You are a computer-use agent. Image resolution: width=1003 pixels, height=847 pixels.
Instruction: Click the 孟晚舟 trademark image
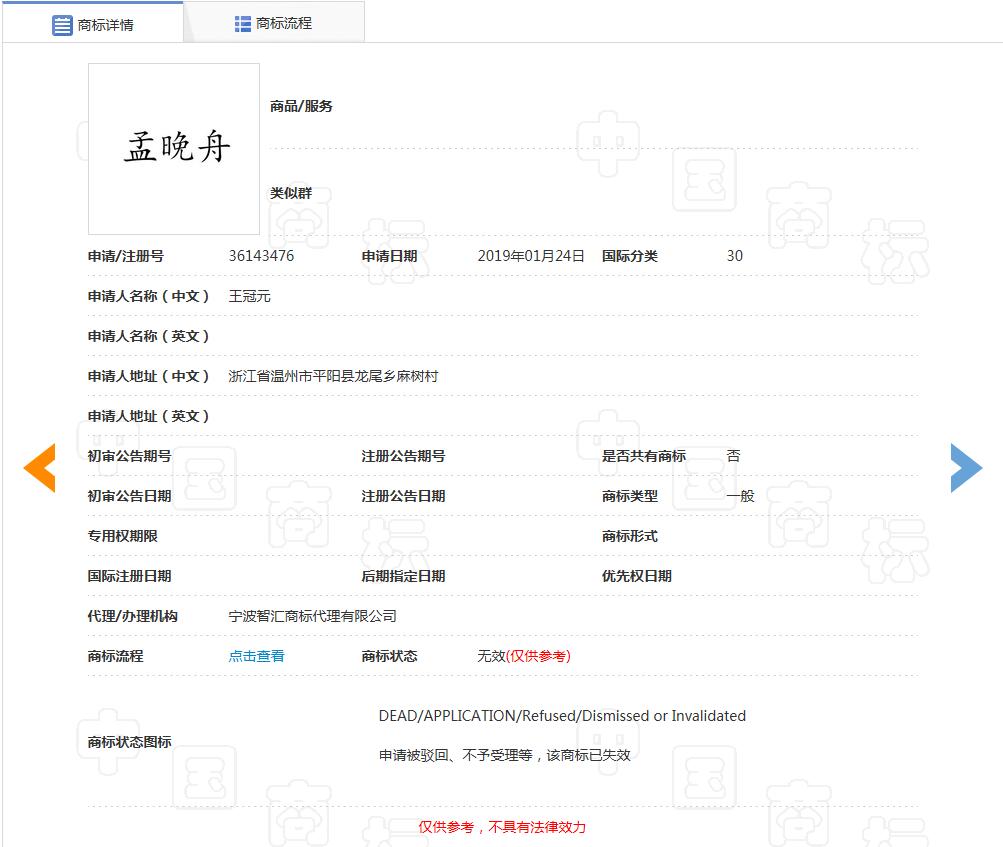coord(174,149)
